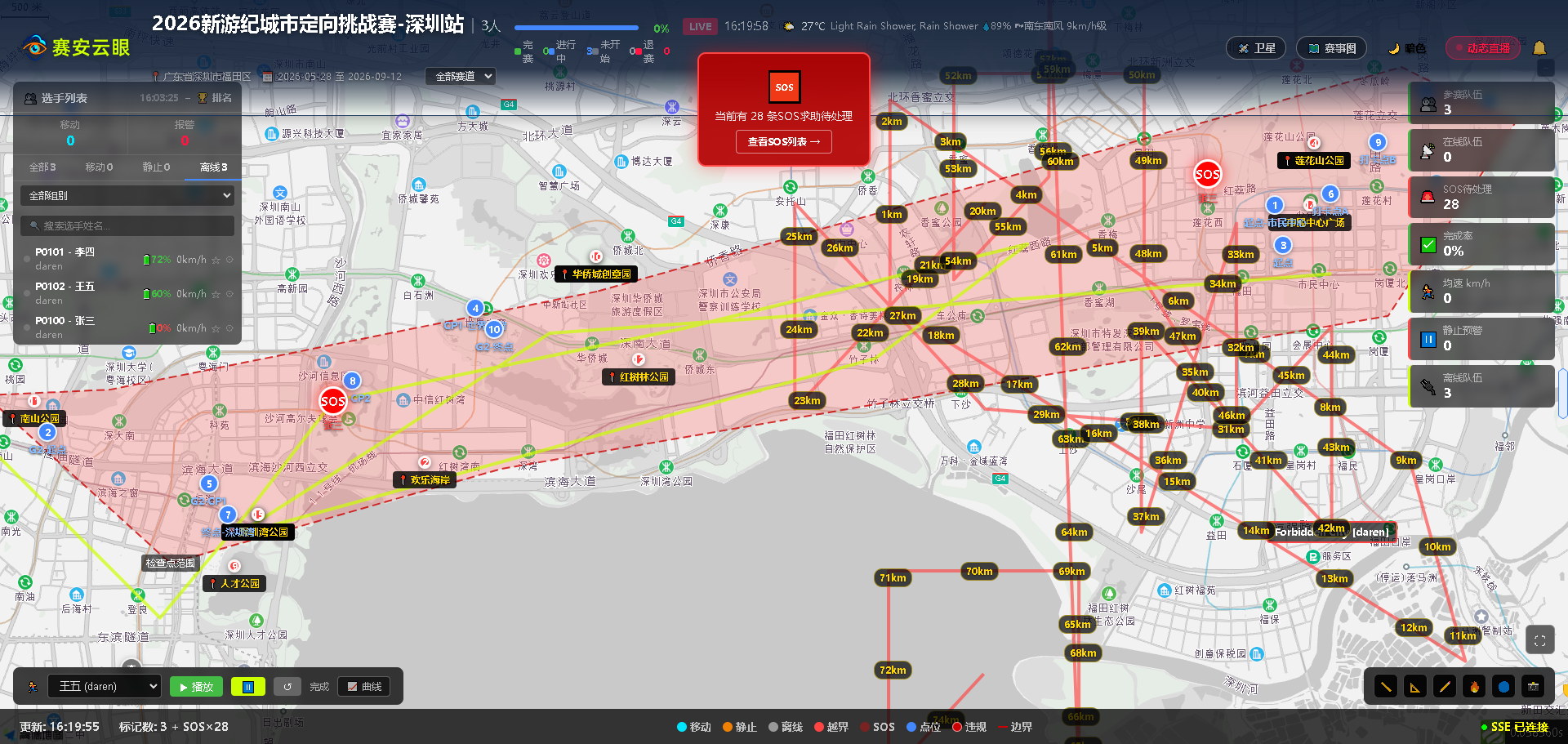This screenshot has height=744, width=1568.
Task: Select the angle ruler tool
Action: coord(1415,687)
